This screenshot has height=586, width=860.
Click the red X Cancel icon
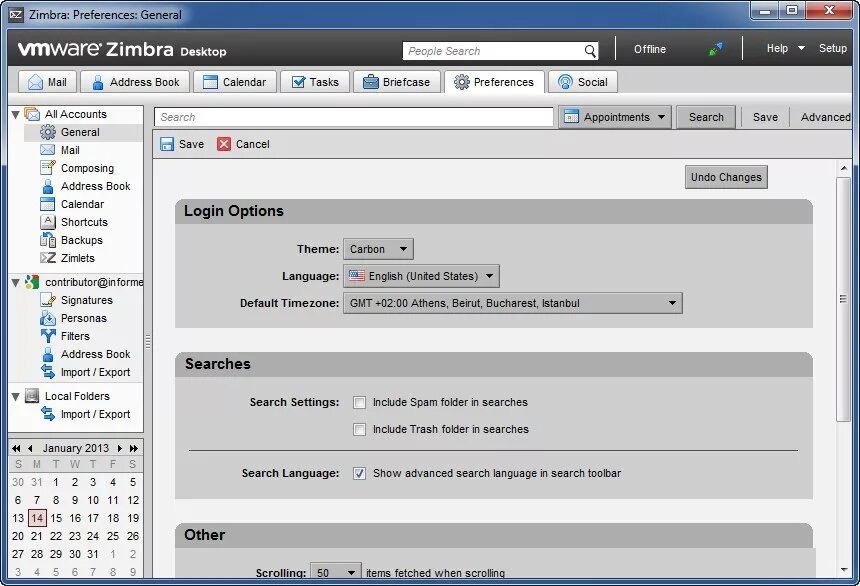[x=224, y=144]
